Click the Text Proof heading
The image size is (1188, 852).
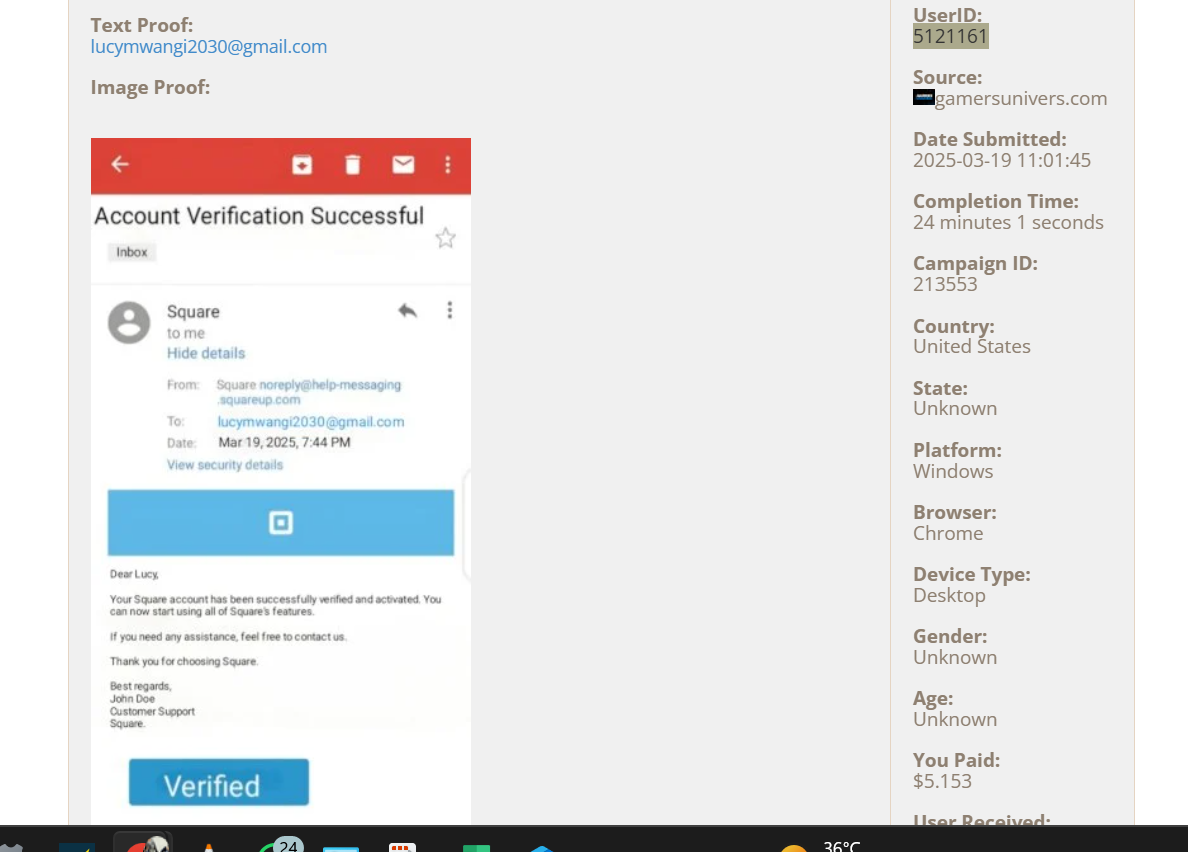[142, 26]
